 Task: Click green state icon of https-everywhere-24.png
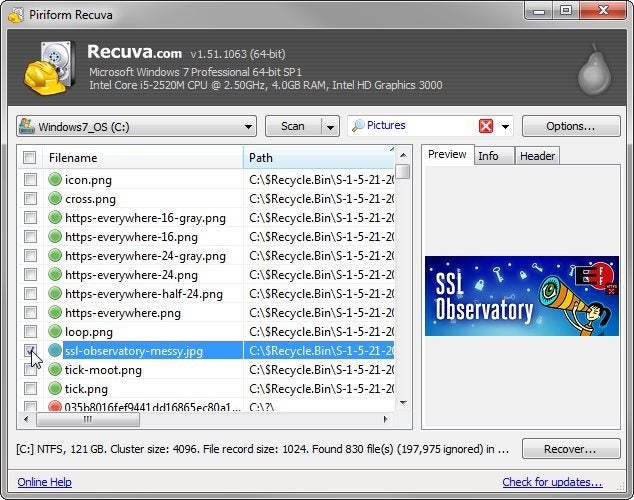[55, 274]
